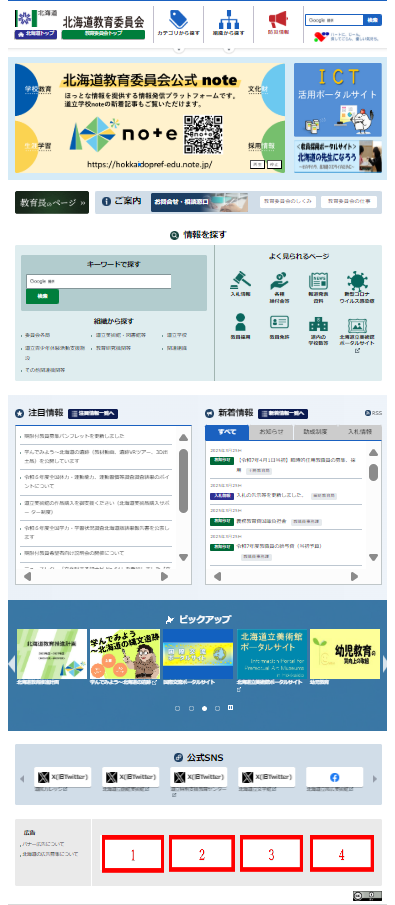
Task: Click left arrow under 注目情報 list
Action: [28, 576]
